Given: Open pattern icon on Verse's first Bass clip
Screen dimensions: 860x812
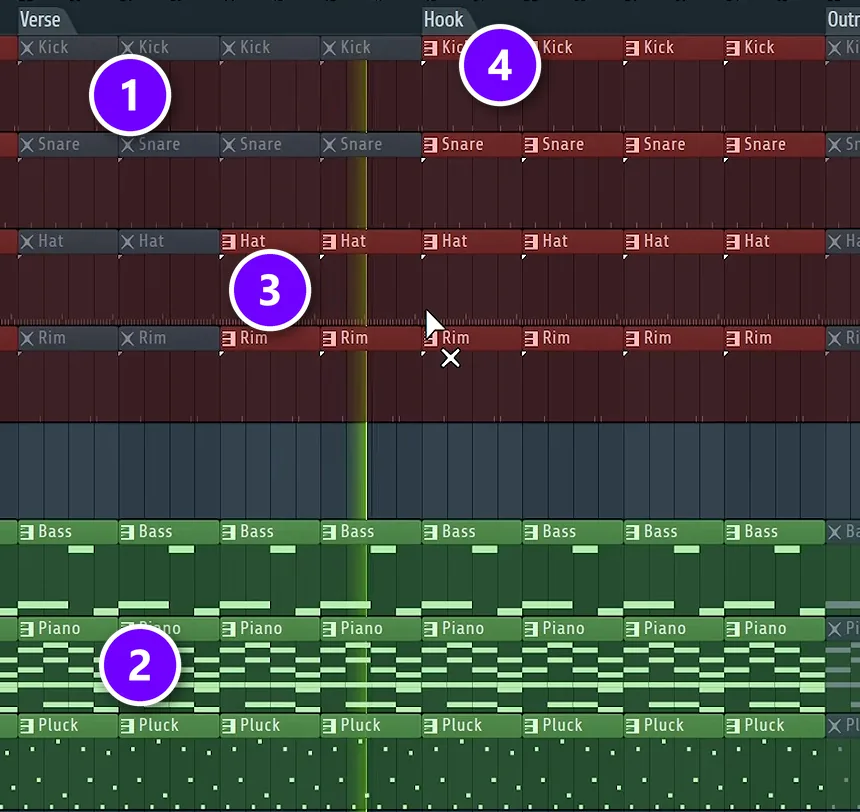Looking at the screenshot, I should coord(27,532).
